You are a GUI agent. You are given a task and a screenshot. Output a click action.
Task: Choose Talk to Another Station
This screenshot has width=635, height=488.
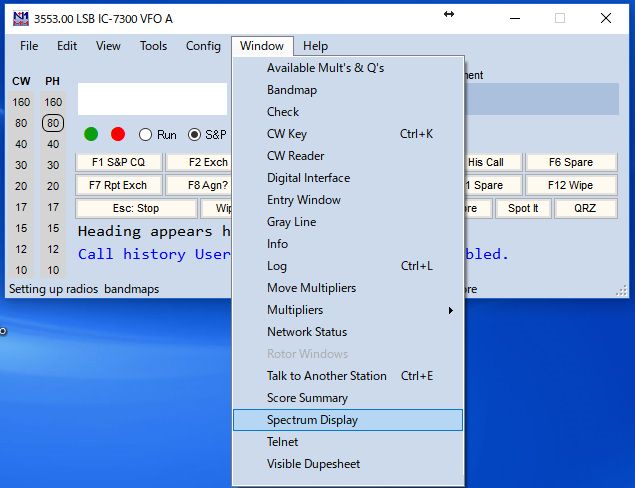pyautogui.click(x=348, y=376)
